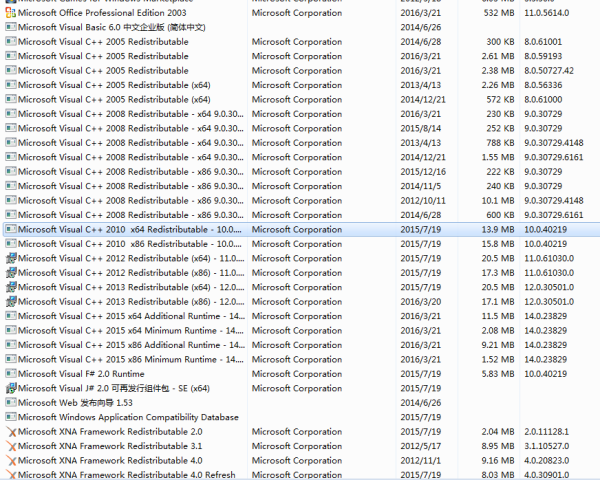Click size cell '1.52 MB'
This screenshot has width=600, height=480.
click(498, 359)
